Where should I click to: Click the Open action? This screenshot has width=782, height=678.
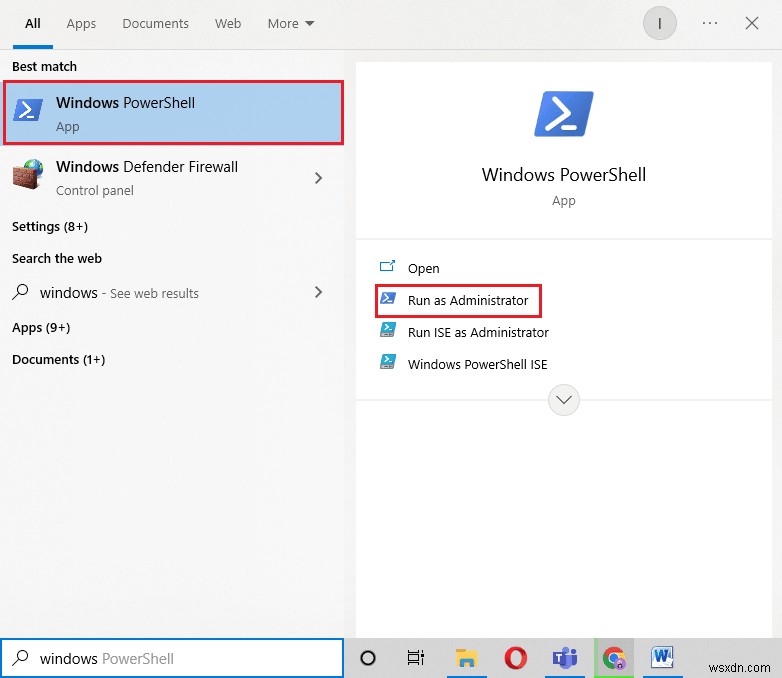click(423, 268)
